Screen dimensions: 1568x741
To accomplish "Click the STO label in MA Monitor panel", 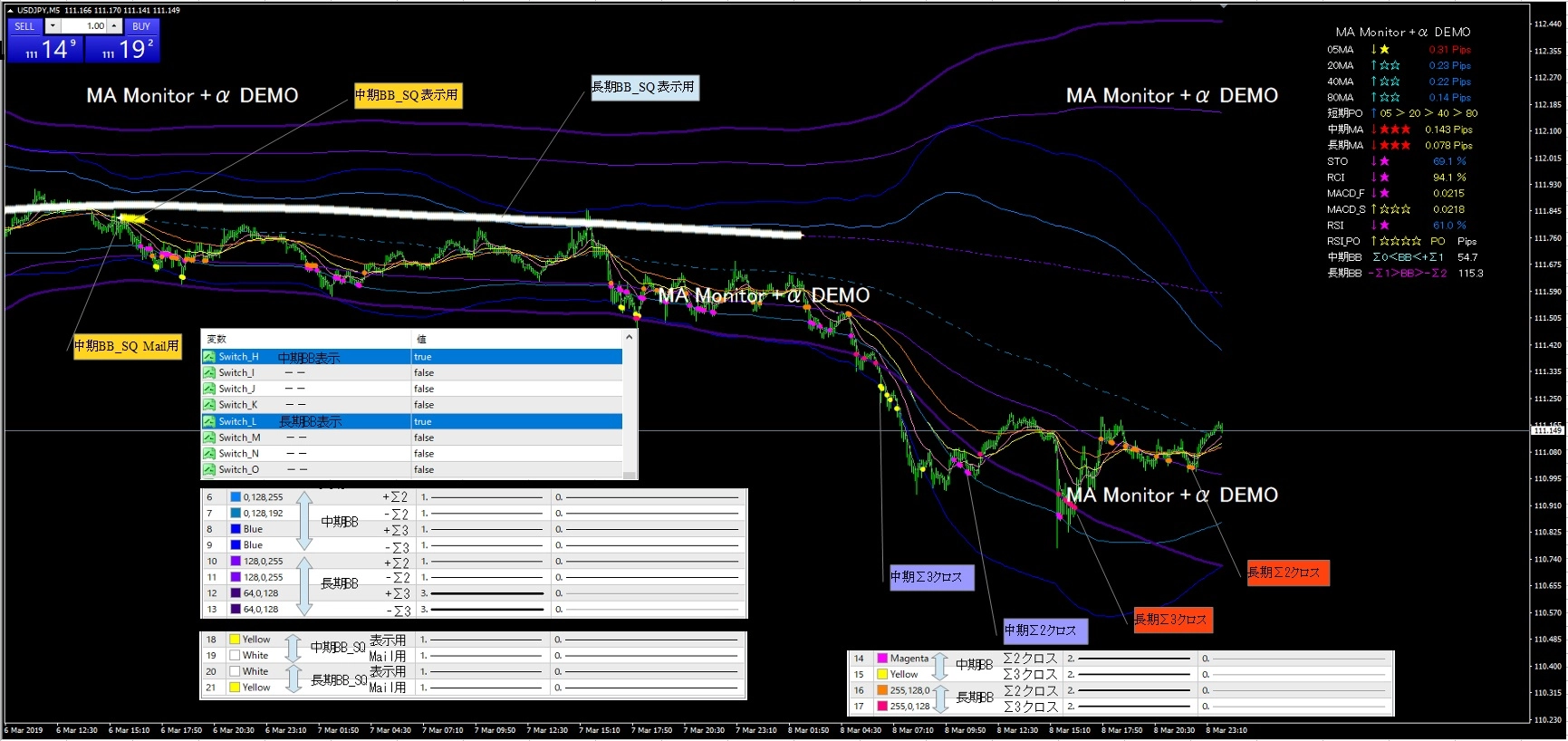I will pyautogui.click(x=1338, y=161).
